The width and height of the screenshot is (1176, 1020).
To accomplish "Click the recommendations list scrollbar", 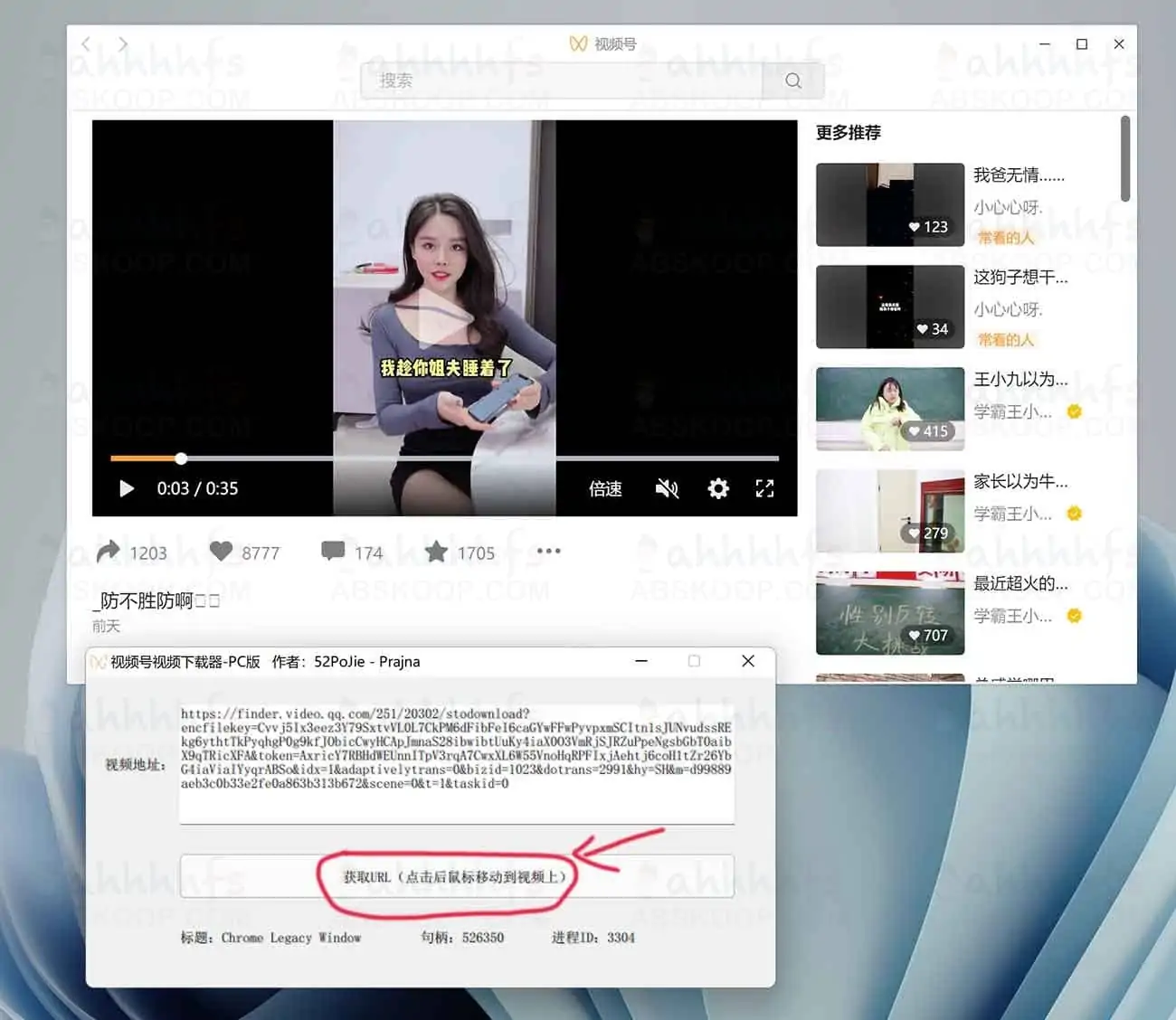I will pos(1124,159).
